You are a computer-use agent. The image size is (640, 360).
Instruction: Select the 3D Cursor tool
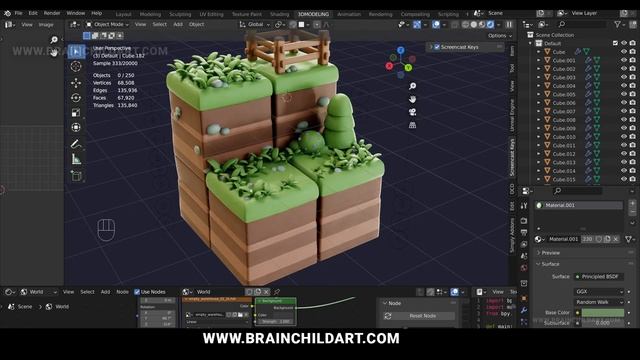[76, 67]
